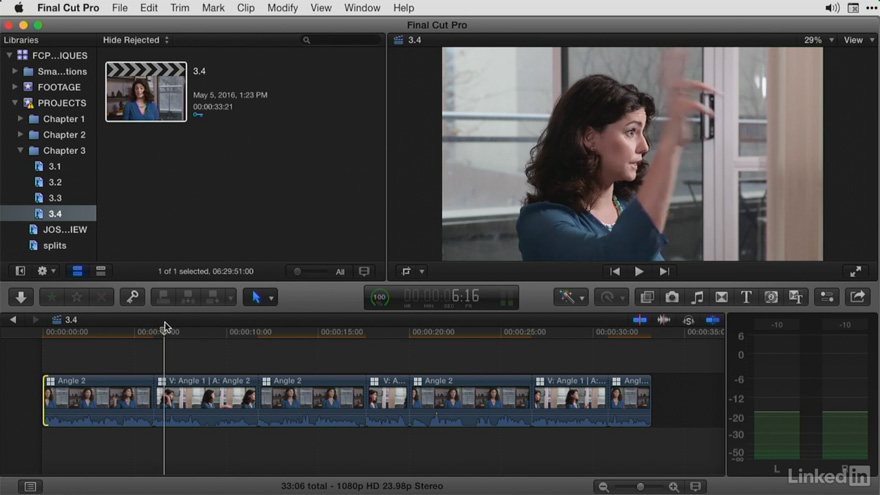This screenshot has width=880, height=495.
Task: Import media with the down-arrow button
Action: tap(21, 297)
